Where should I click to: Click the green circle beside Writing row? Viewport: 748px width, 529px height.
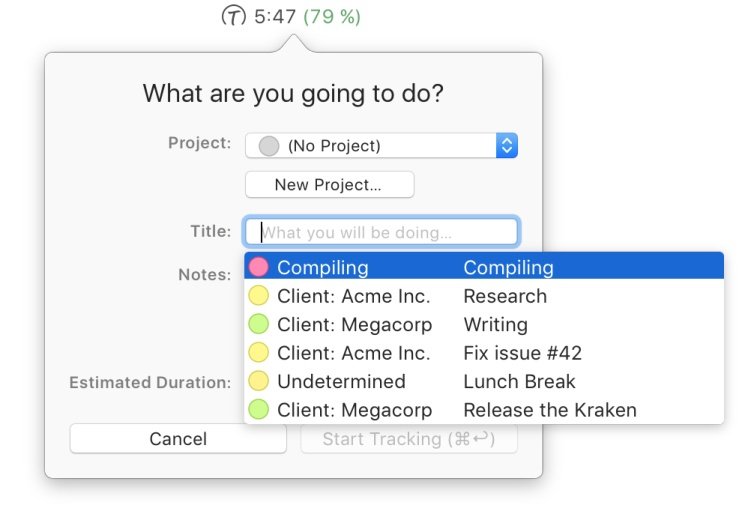coord(259,324)
